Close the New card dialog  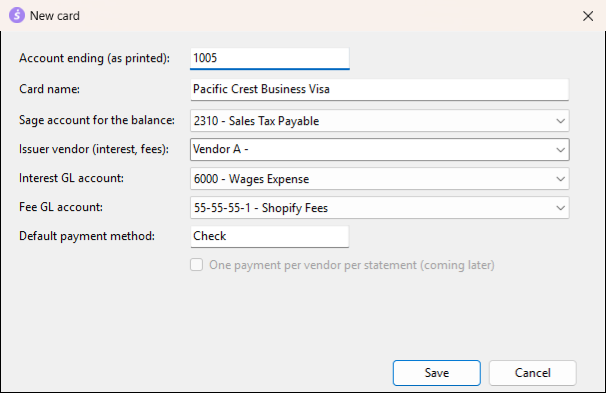point(588,16)
